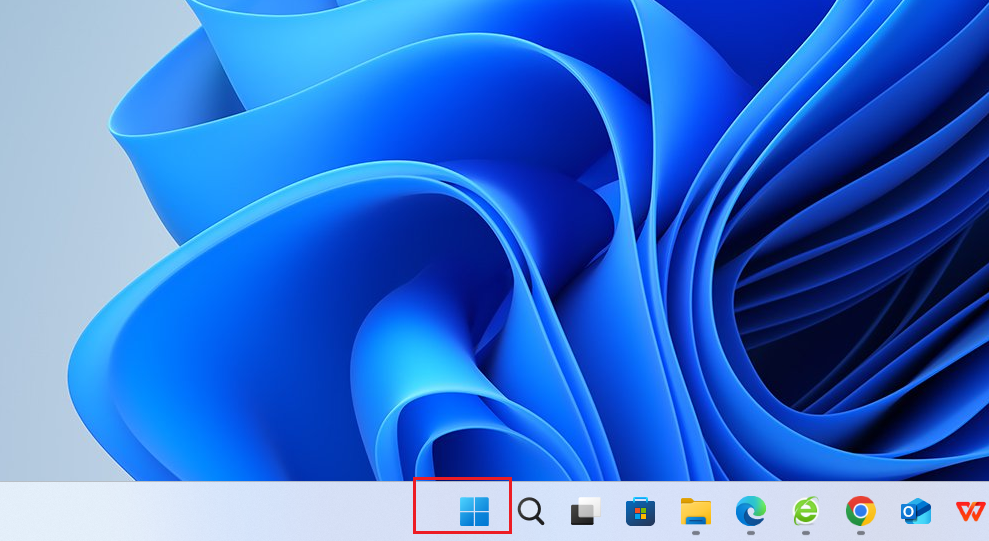Open File Explorer folder icon
The image size is (989, 541).
[695, 511]
